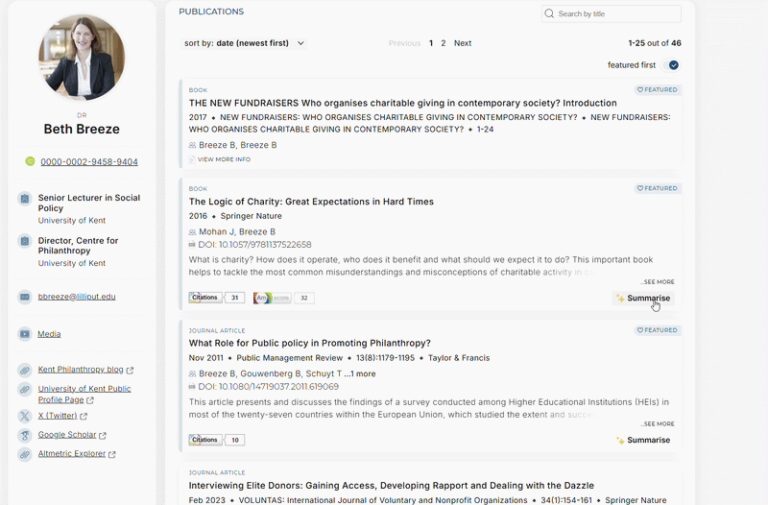Image resolution: width=768 pixels, height=505 pixels.
Task: Click the ORCID iD green icon
Action: pos(30,161)
